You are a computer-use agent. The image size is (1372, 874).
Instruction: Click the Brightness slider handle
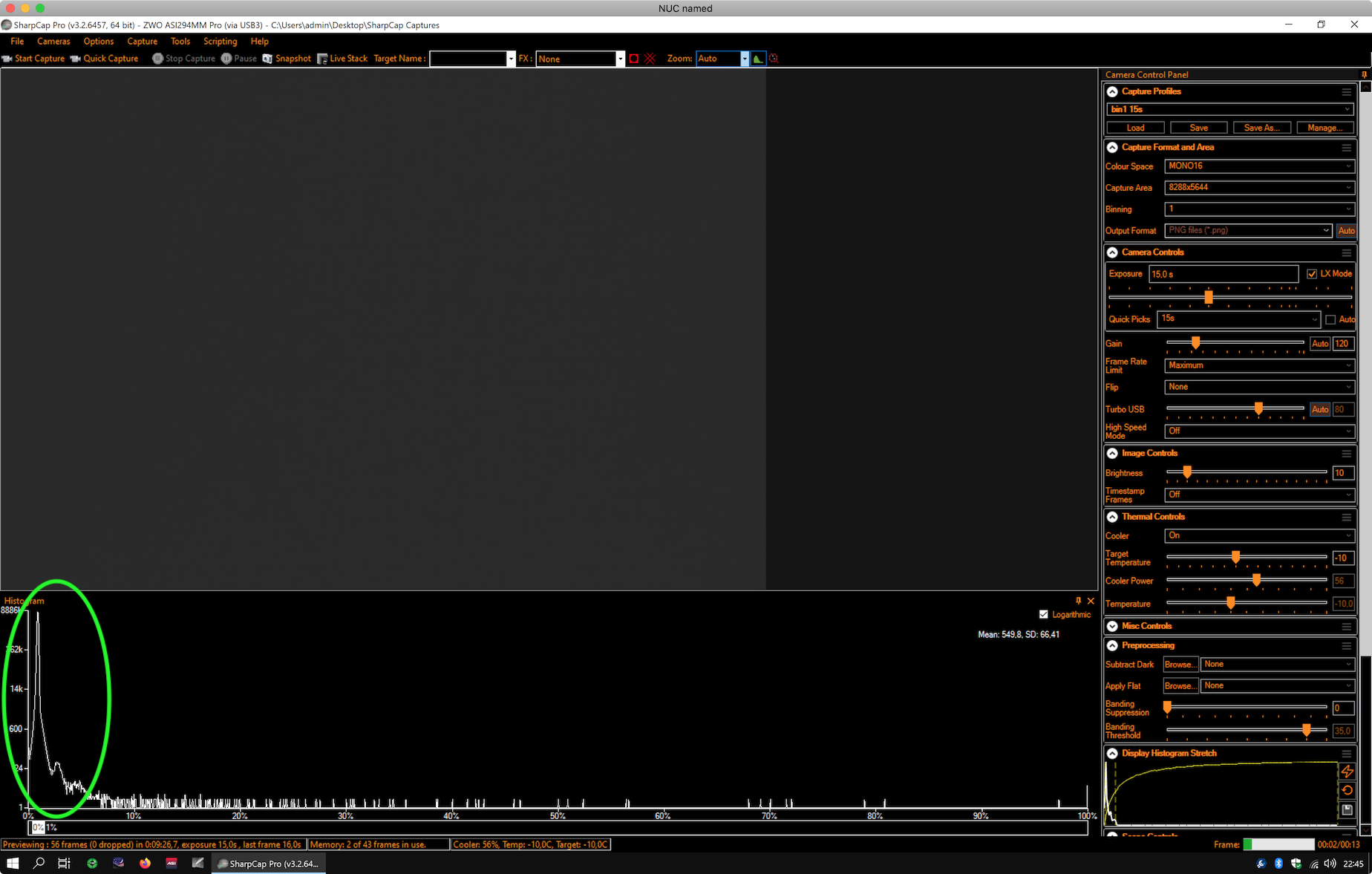pos(1187,472)
